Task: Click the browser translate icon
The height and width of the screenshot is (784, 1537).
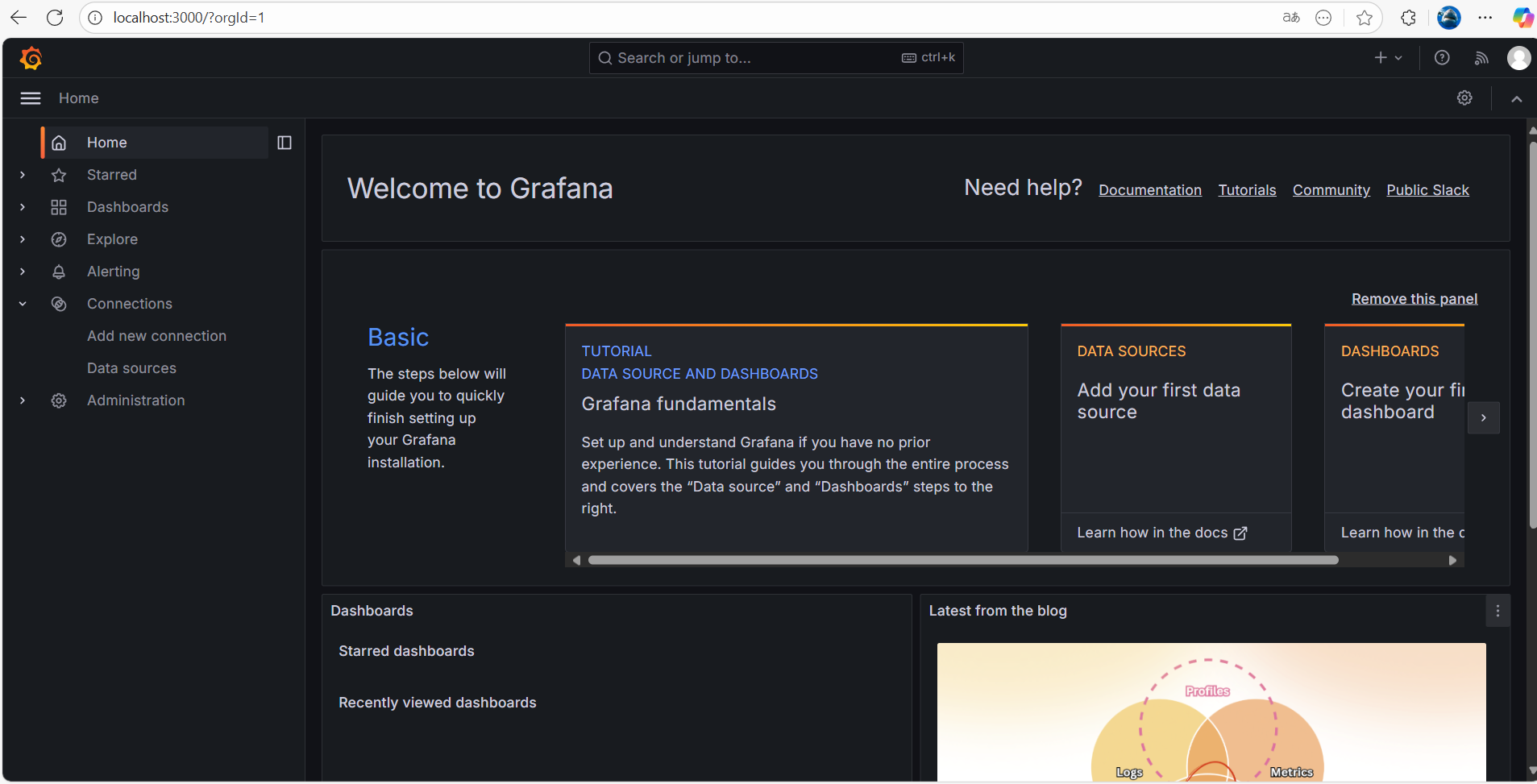Action: pyautogui.click(x=1291, y=18)
